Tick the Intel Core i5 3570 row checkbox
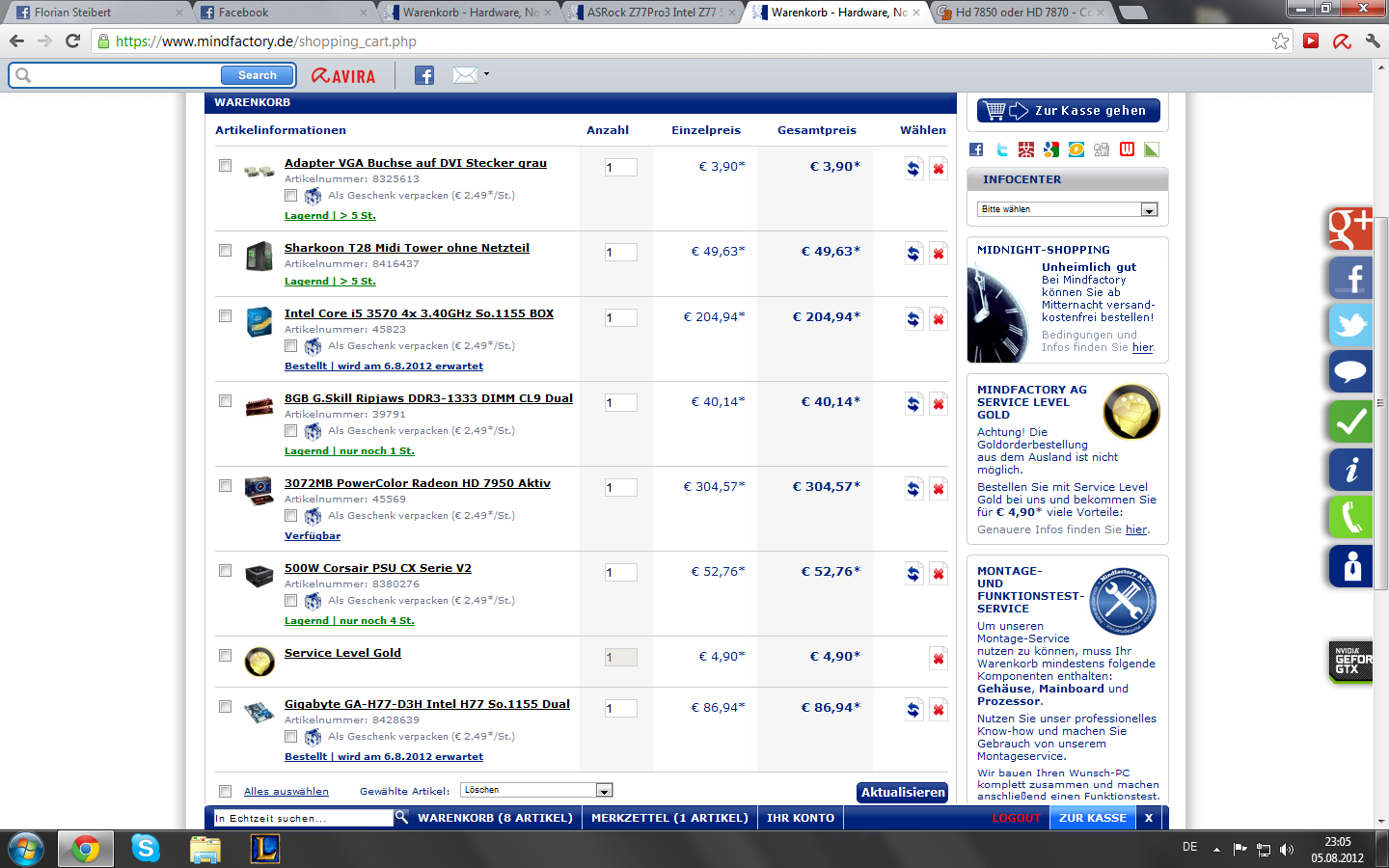 pos(225,316)
